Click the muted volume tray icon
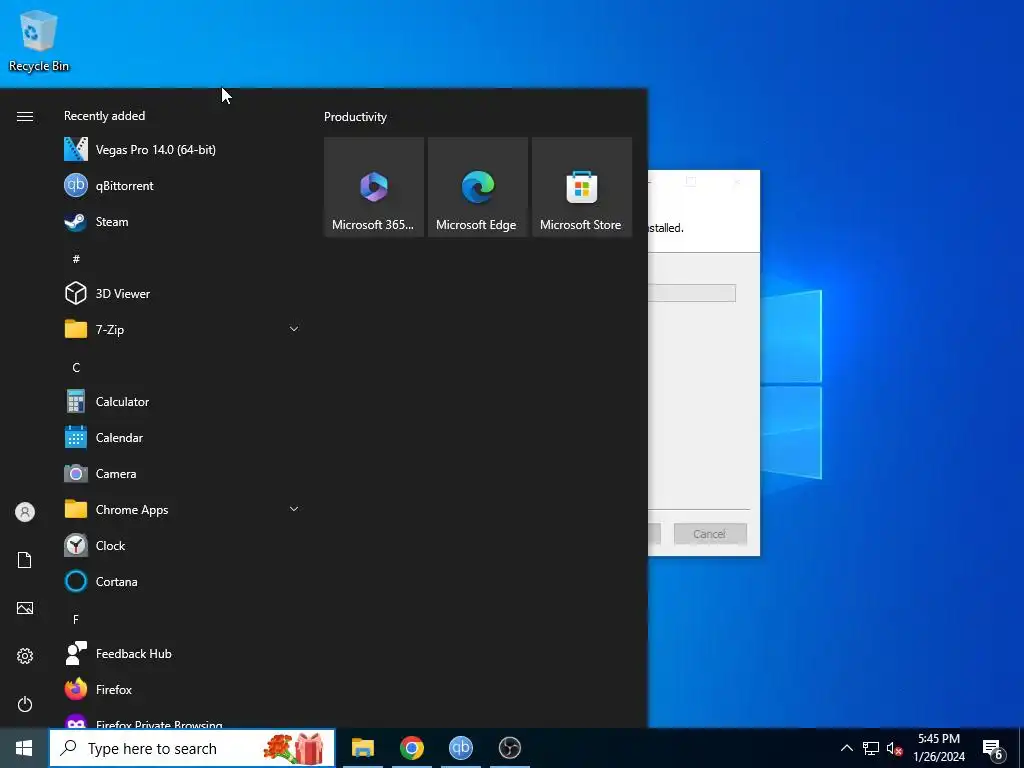The width and height of the screenshot is (1024, 768). coord(894,748)
